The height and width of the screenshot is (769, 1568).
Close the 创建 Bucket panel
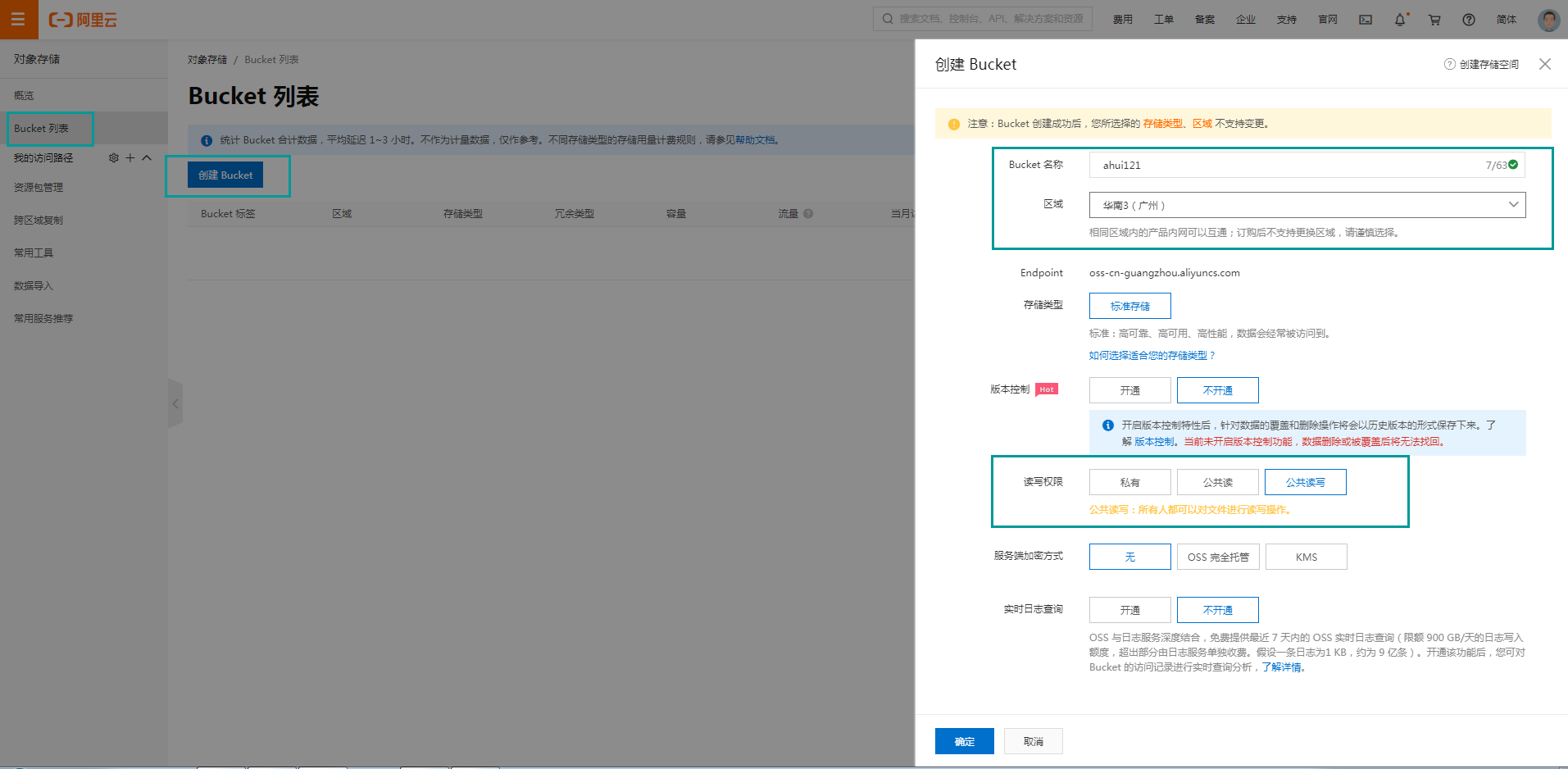pyautogui.click(x=1544, y=64)
